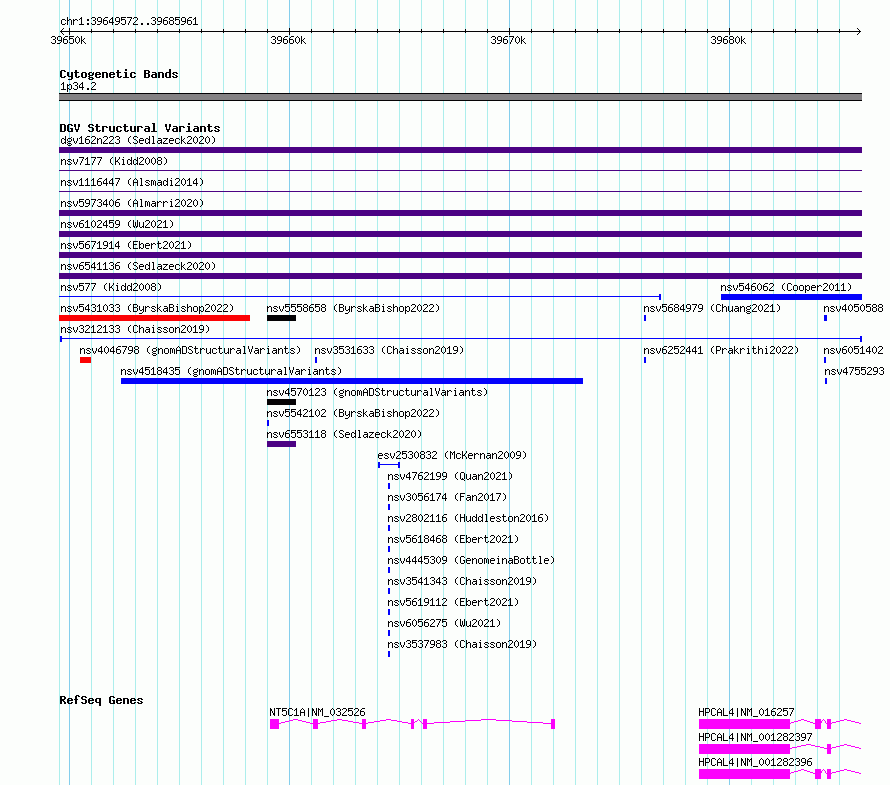Click the red bar under nsv5431033
This screenshot has height=785, width=890.
pos(154,318)
